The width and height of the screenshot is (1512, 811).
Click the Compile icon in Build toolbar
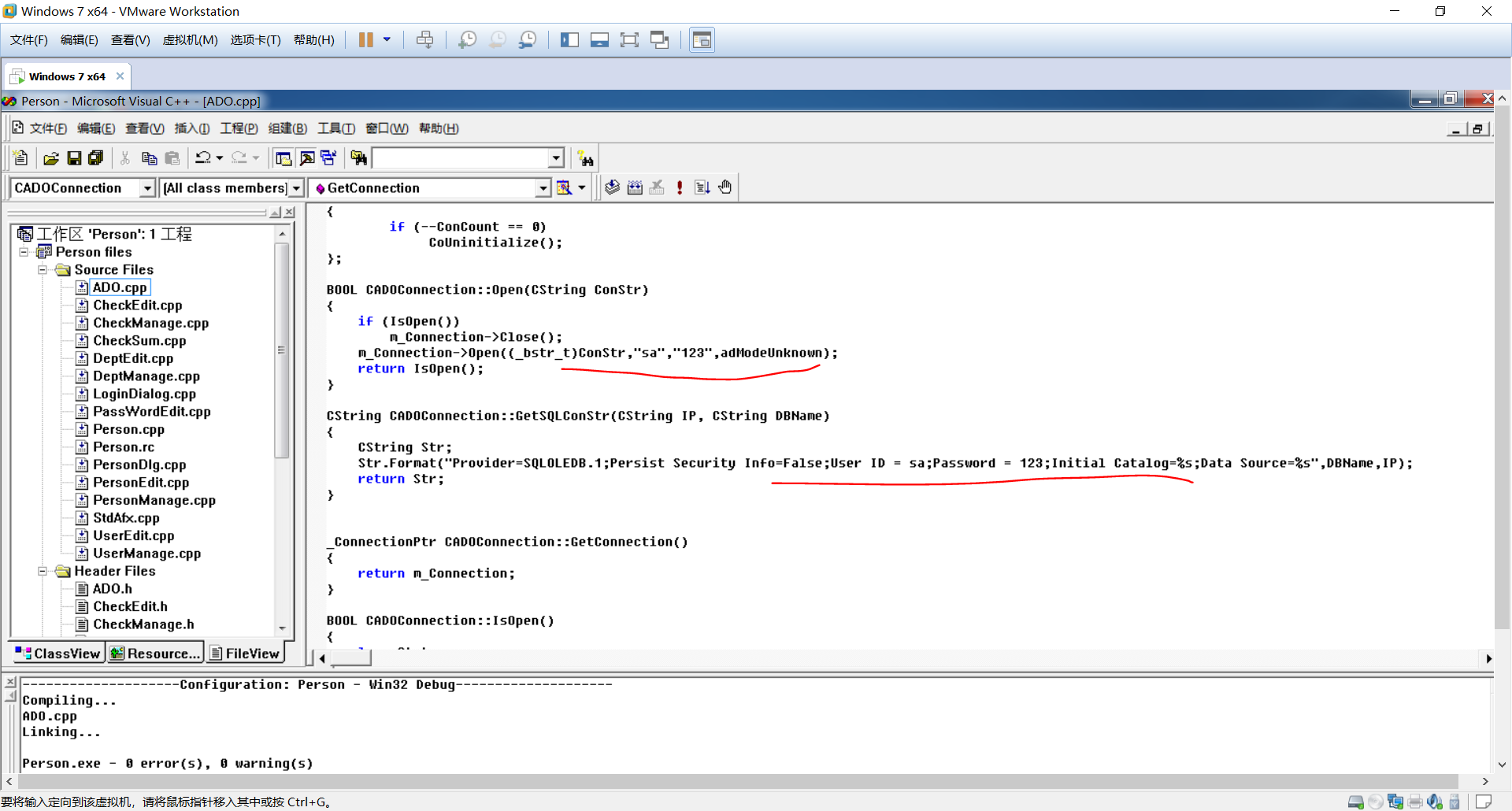(613, 187)
